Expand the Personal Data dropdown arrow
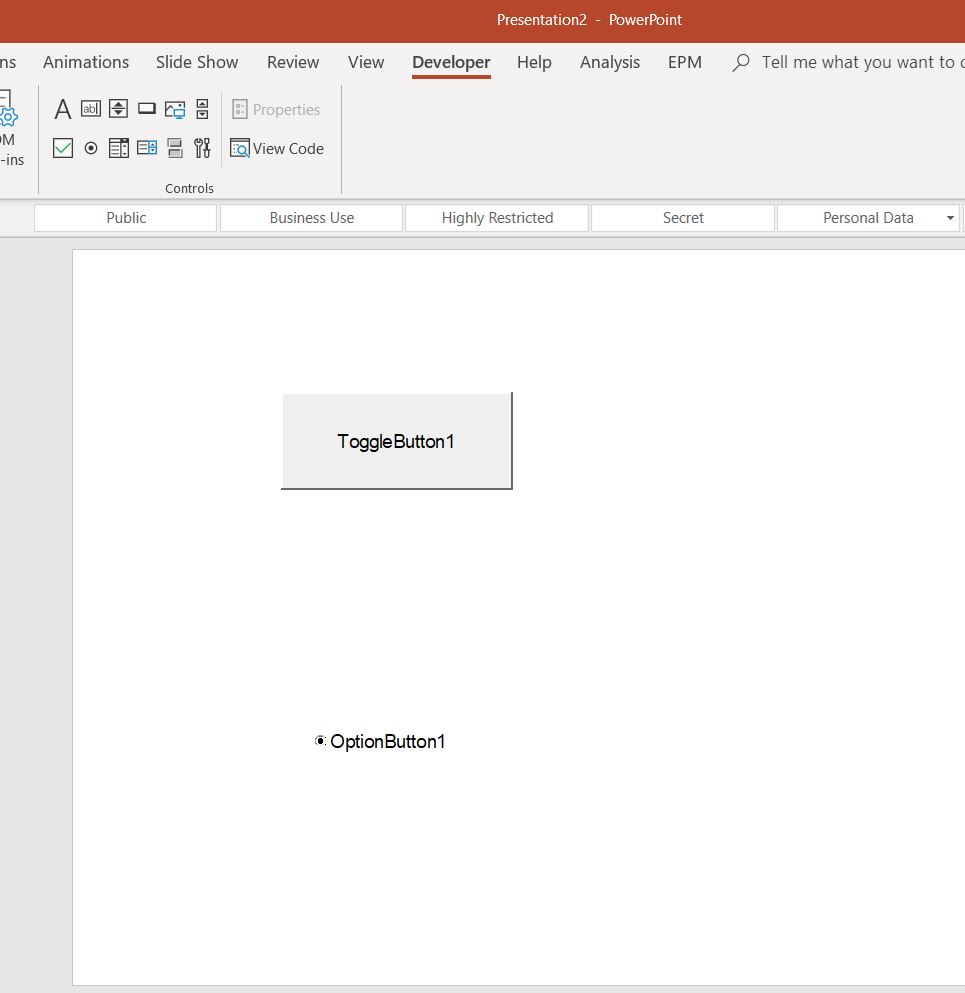This screenshot has width=965, height=993. (x=950, y=218)
